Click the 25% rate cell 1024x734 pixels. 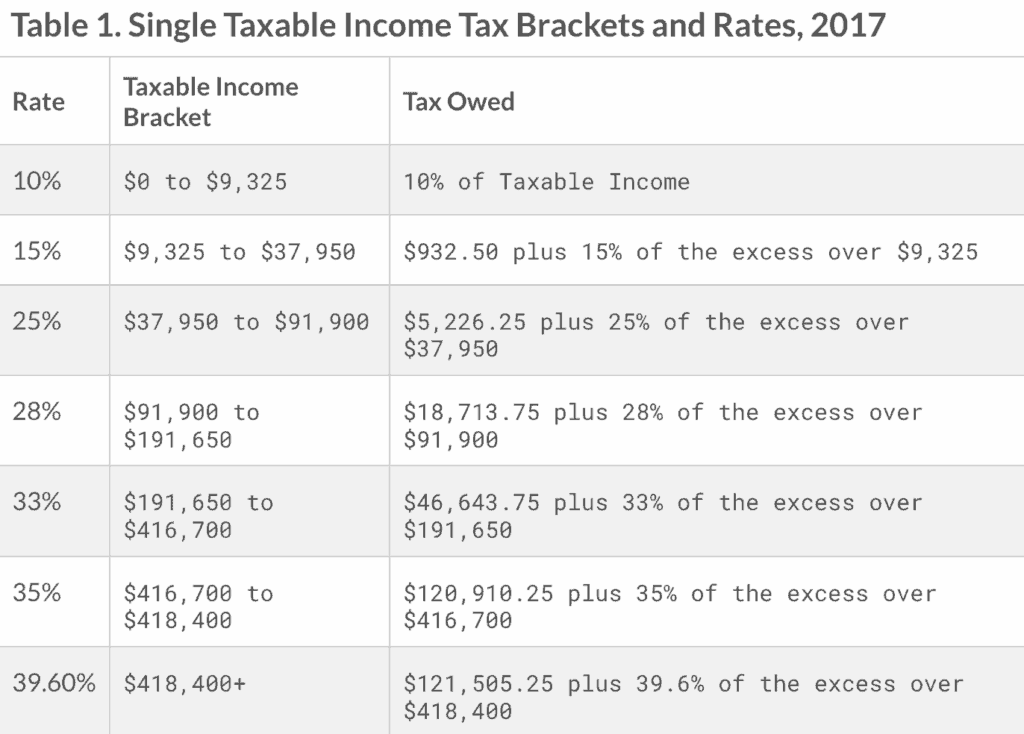(38, 321)
